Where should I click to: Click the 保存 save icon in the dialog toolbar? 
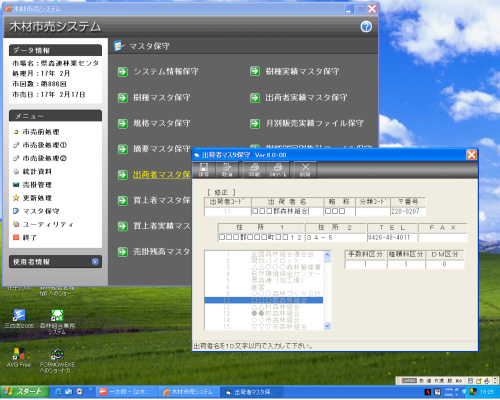click(x=204, y=170)
